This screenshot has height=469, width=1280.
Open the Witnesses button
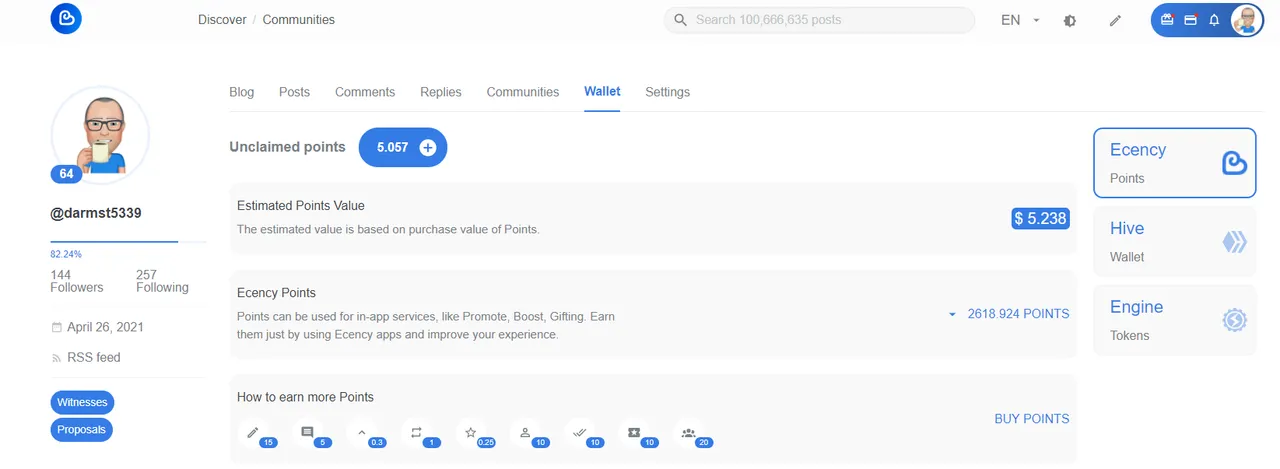pyautogui.click(x=82, y=403)
